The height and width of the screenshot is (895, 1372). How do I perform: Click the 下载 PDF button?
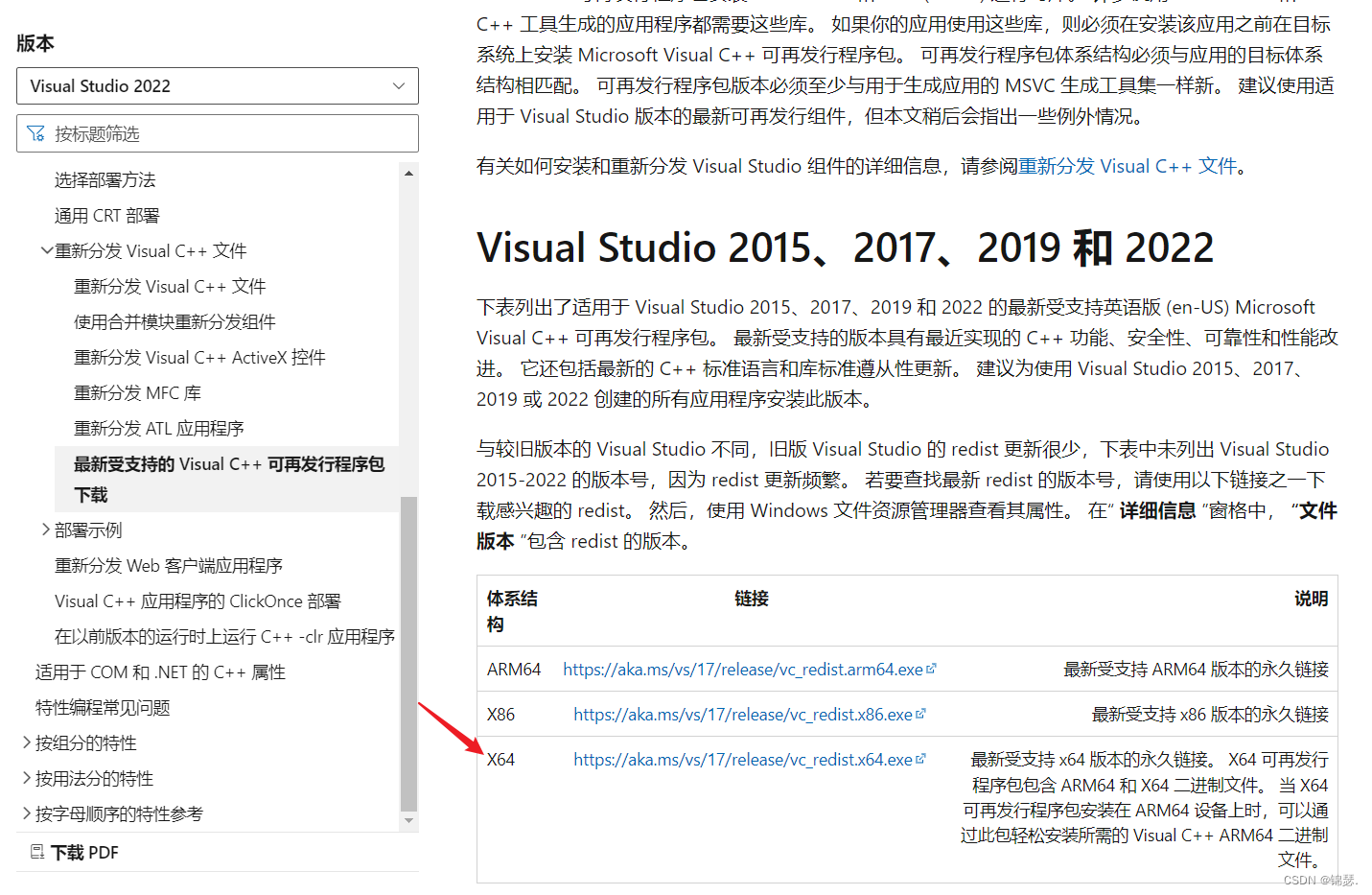(84, 852)
